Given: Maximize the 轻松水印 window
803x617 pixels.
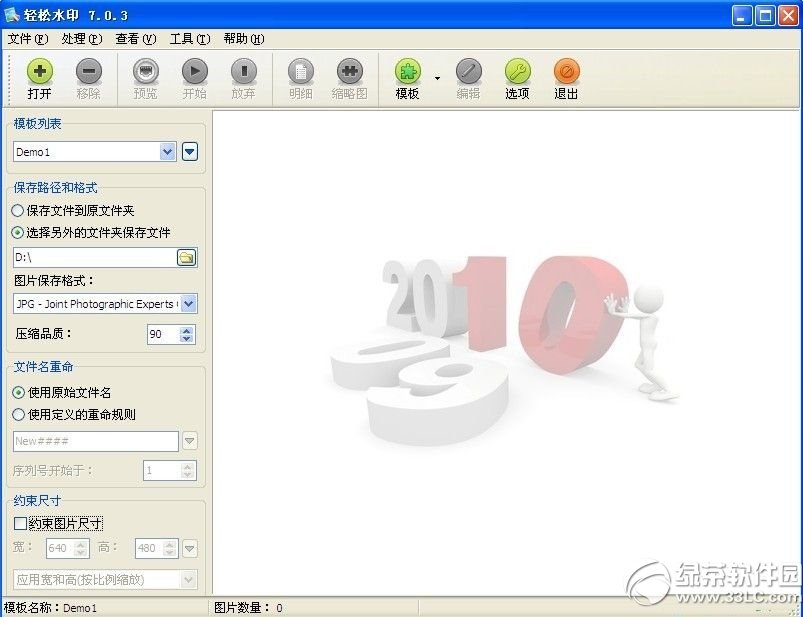Looking at the screenshot, I should 765,15.
